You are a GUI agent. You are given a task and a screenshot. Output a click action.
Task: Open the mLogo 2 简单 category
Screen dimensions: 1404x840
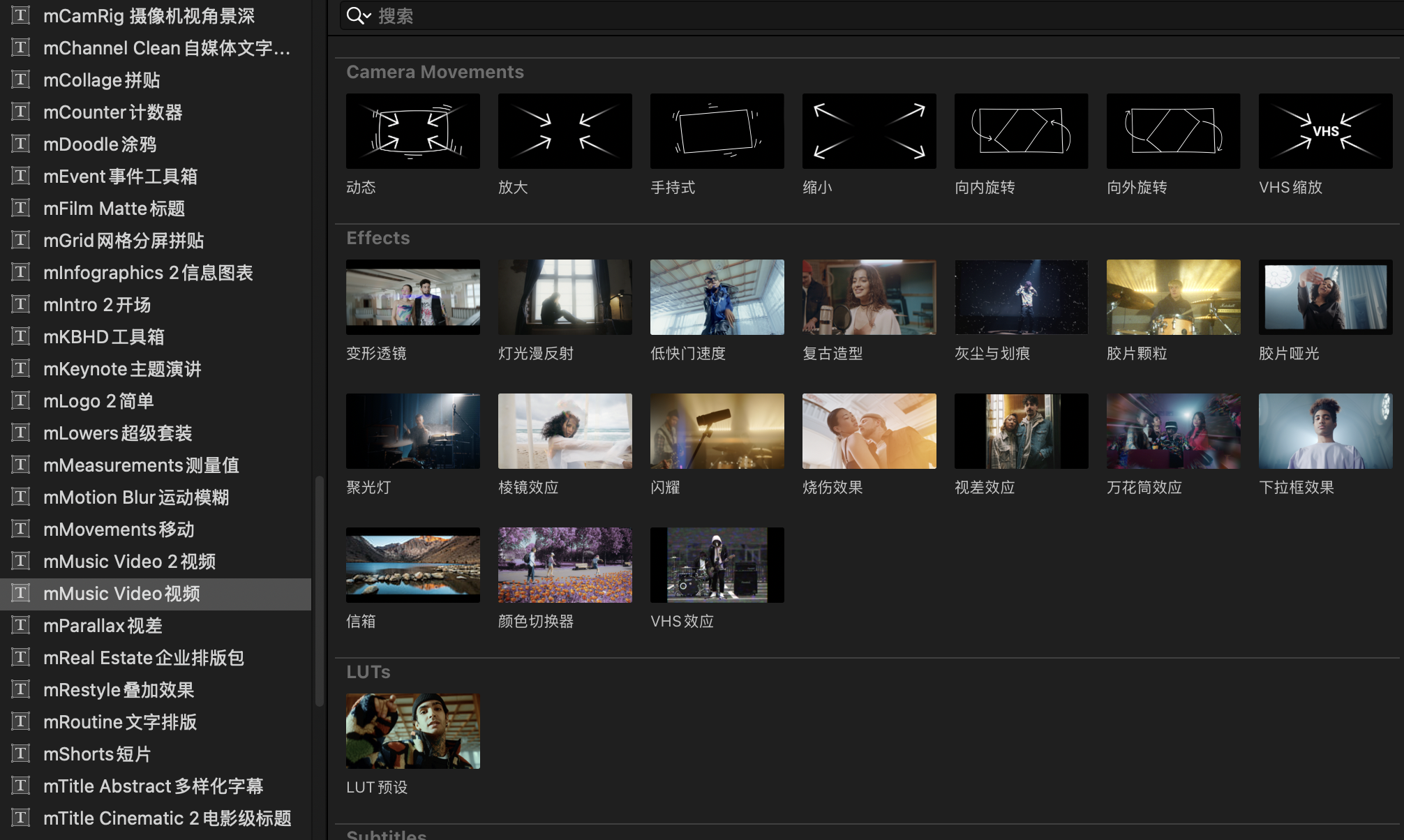(156, 400)
